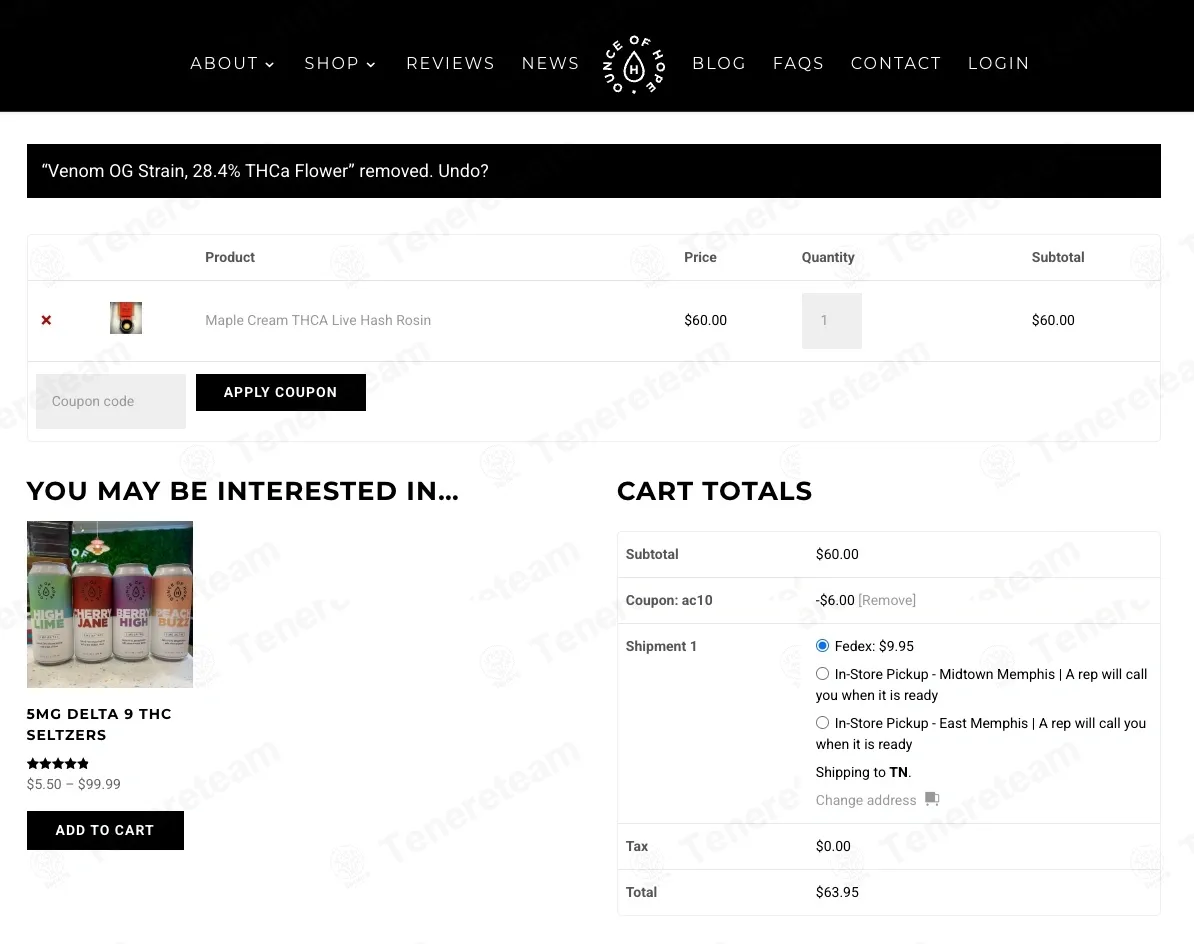
Task: Choose In-Store Pickup Midtown Memphis
Action: click(822, 674)
